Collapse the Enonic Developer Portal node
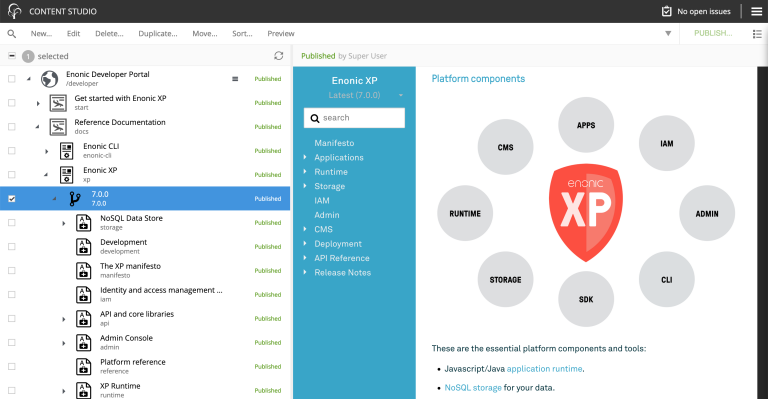768x399 pixels. pos(29,79)
